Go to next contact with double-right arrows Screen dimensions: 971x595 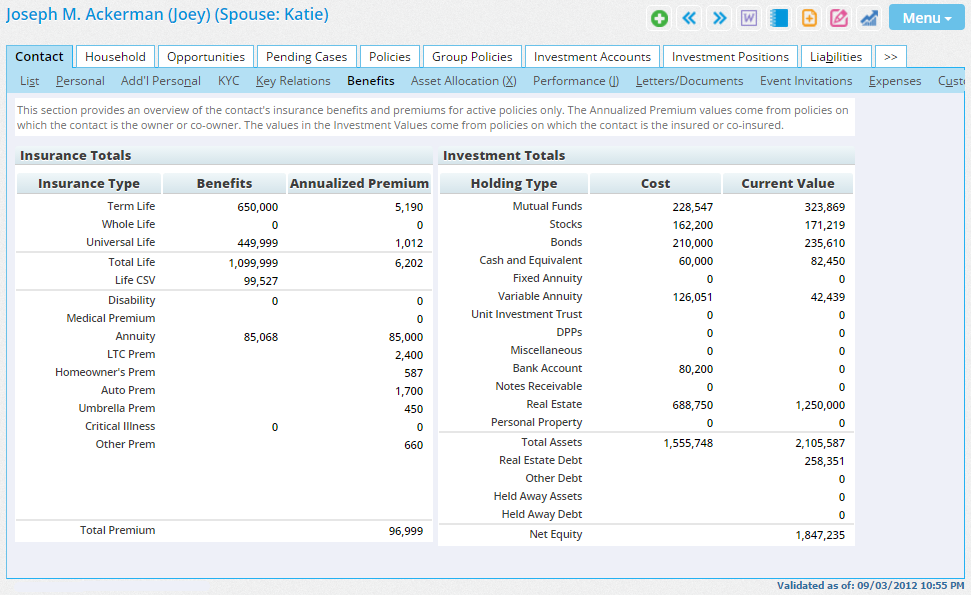719,18
